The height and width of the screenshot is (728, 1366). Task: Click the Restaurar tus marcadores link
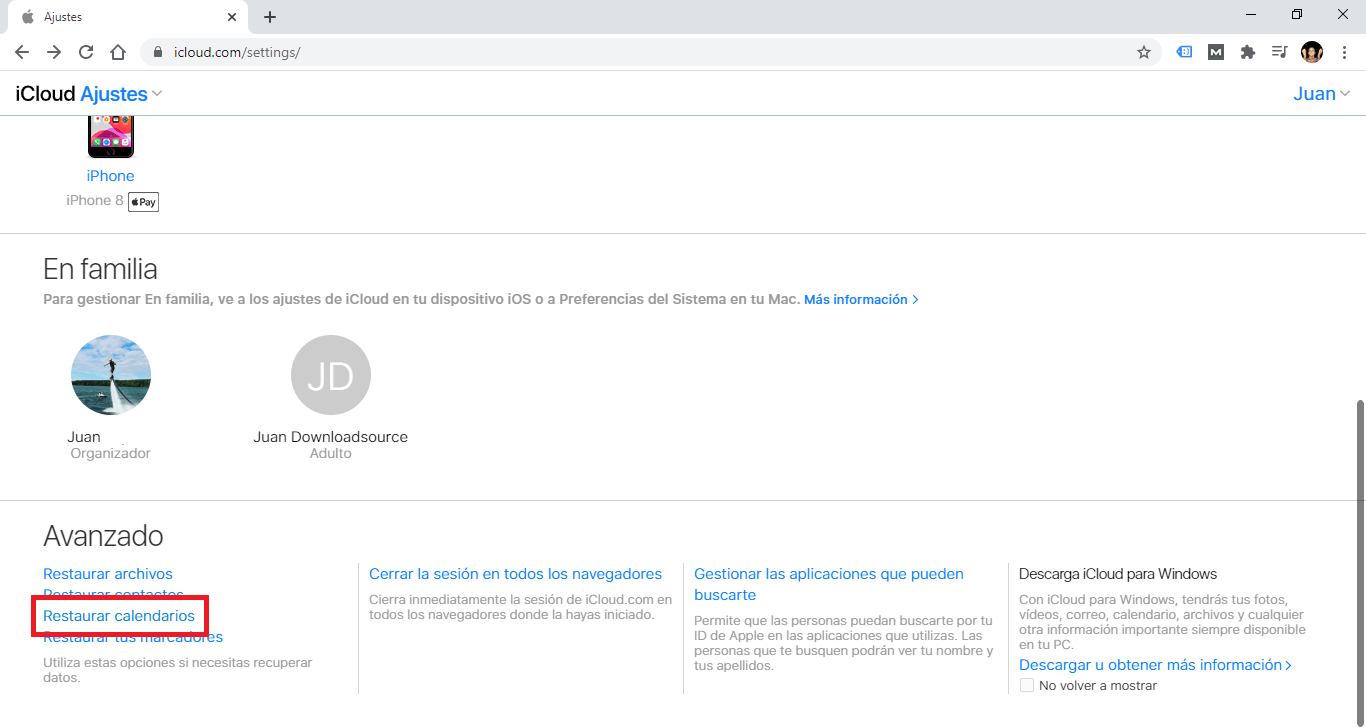(x=133, y=637)
